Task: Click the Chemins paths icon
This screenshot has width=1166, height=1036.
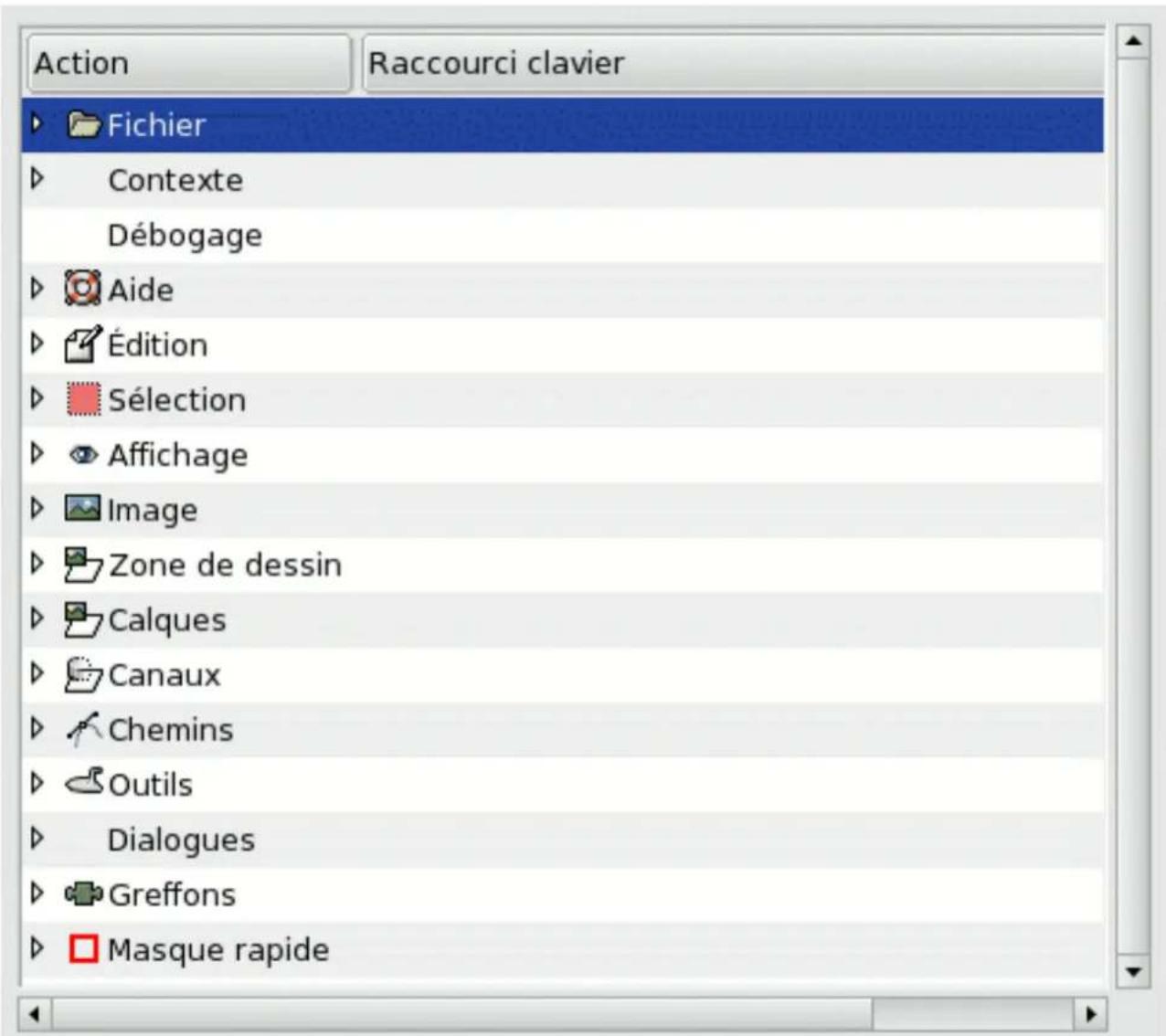Action: 87,728
